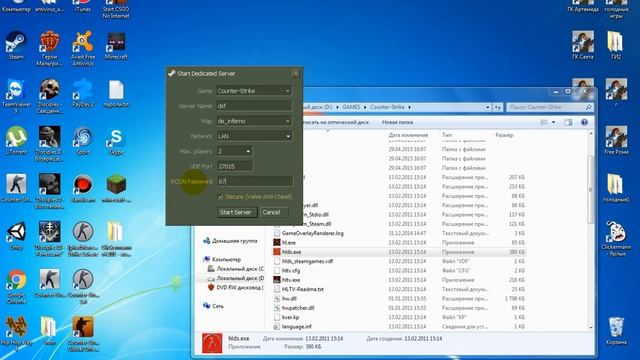Expand breadcrumb arrow between GAMES and Counter-Strike
Screen dimensions: 640x360
coord(365,107)
